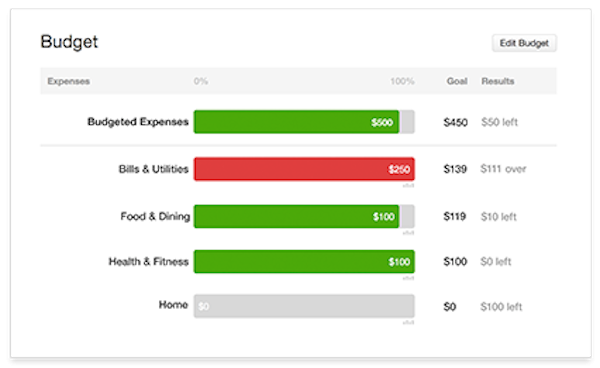Click the Goal column header
Image resolution: width=600 pixels, height=368 pixels.
[457, 81]
